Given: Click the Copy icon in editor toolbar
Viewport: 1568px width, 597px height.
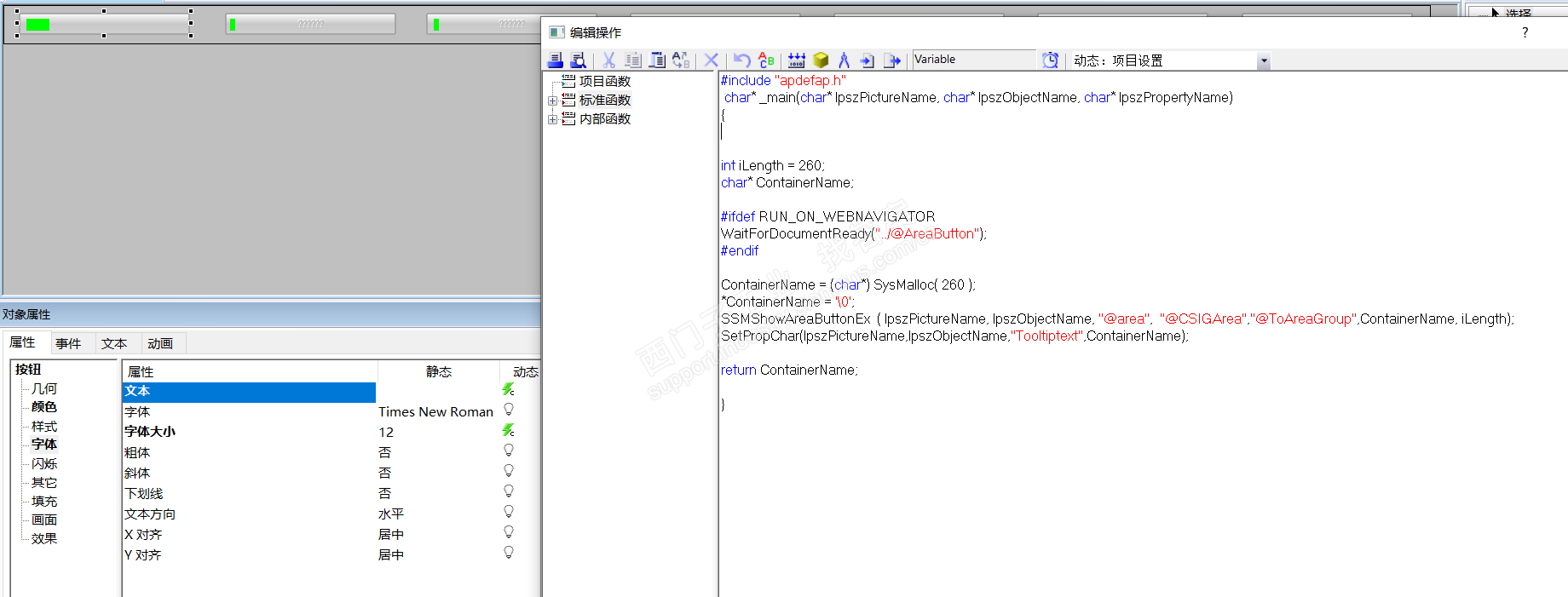Looking at the screenshot, I should 633,60.
